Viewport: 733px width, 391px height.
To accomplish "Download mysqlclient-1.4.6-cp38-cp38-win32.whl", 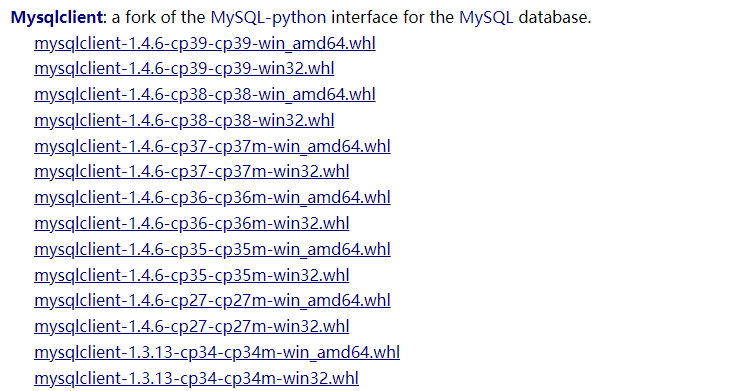I will (x=184, y=121).
